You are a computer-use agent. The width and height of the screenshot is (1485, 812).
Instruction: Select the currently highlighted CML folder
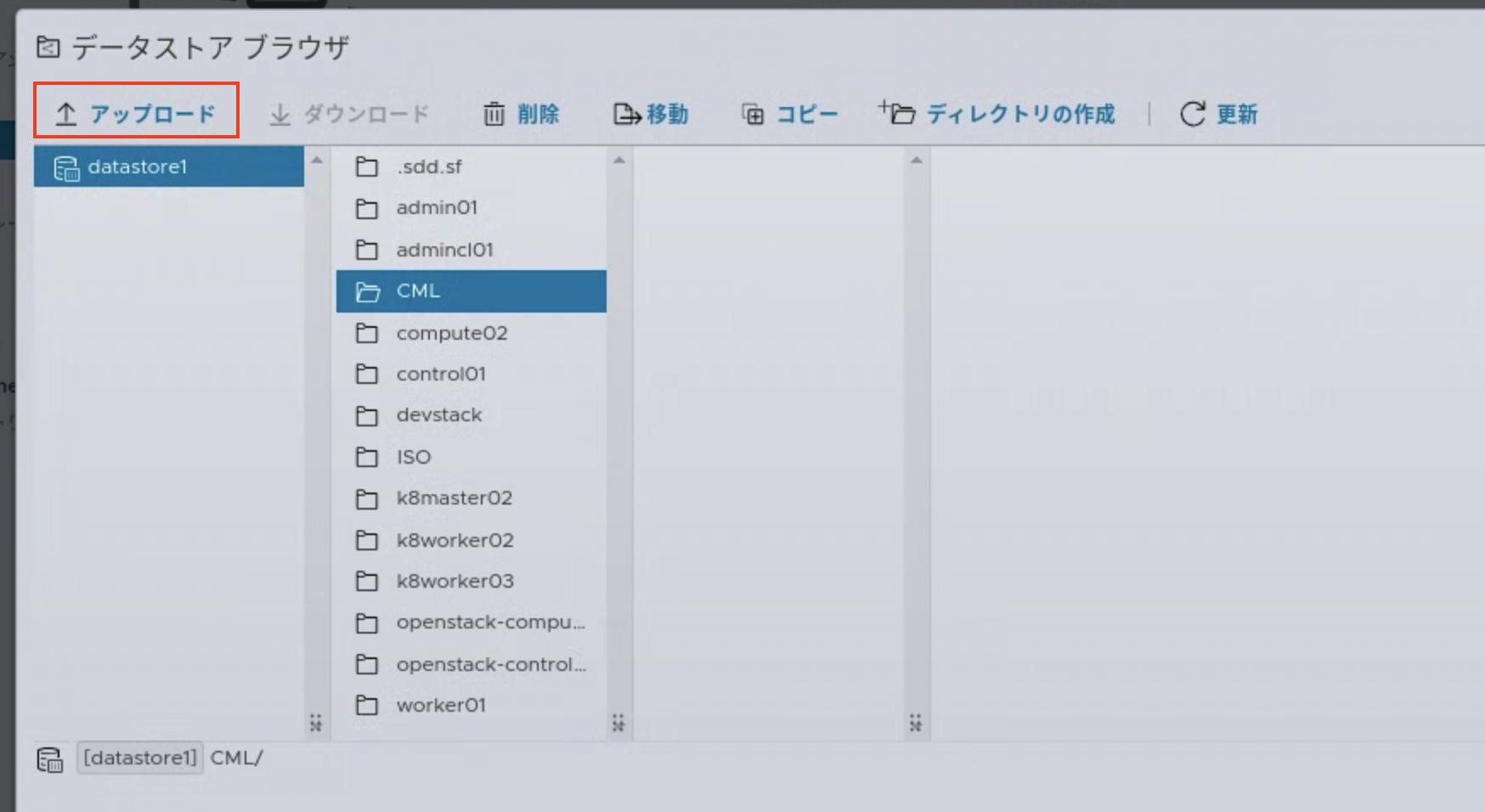tap(419, 290)
